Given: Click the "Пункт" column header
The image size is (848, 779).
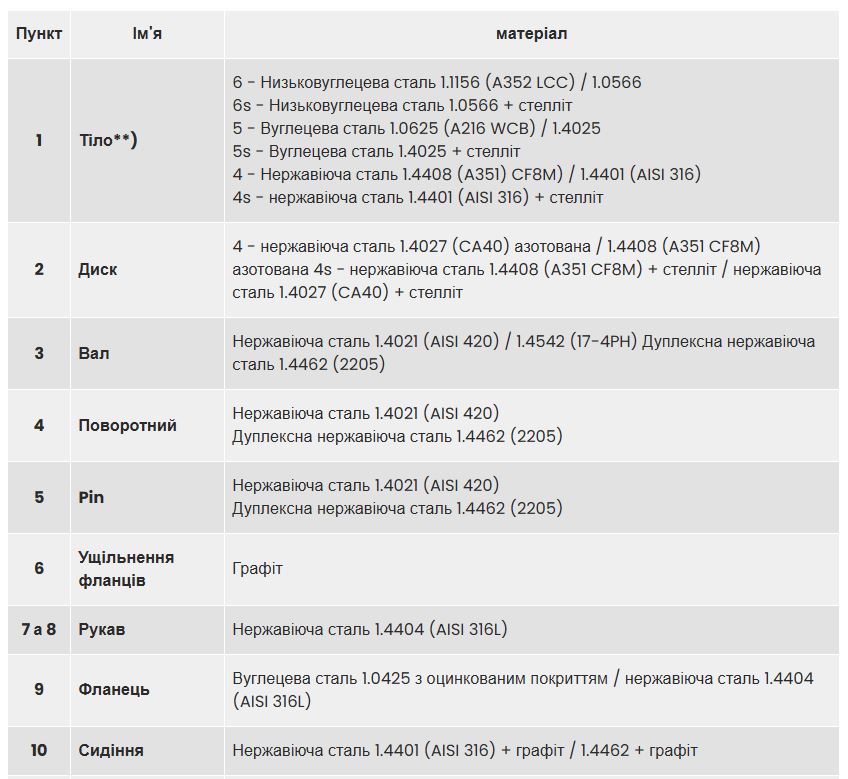Looking at the screenshot, I should pos(39,34).
